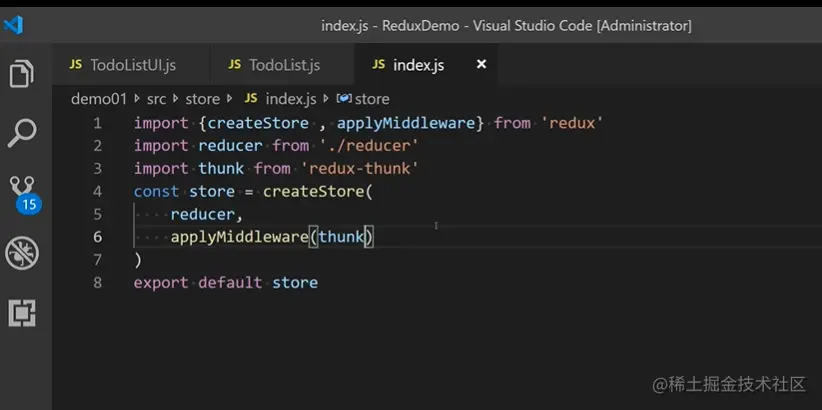Expand the src breadcrumb folder
Image resolution: width=822 pixels, height=410 pixels.
tap(156, 99)
